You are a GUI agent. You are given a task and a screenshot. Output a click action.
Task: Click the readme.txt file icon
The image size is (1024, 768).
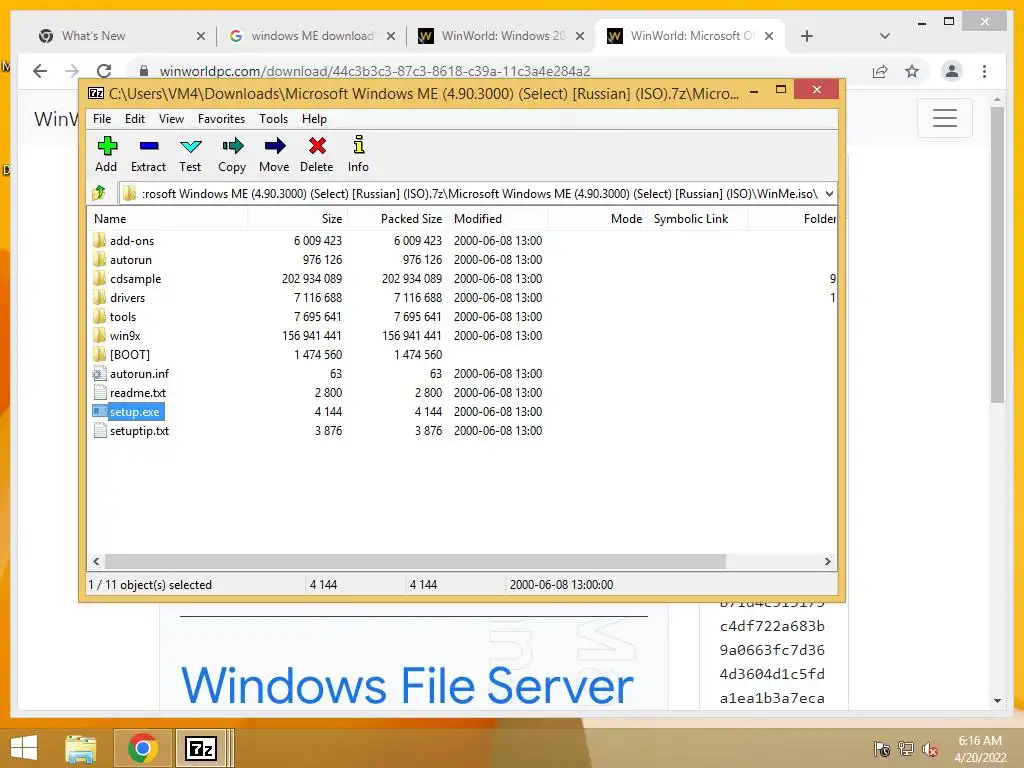[99, 392]
